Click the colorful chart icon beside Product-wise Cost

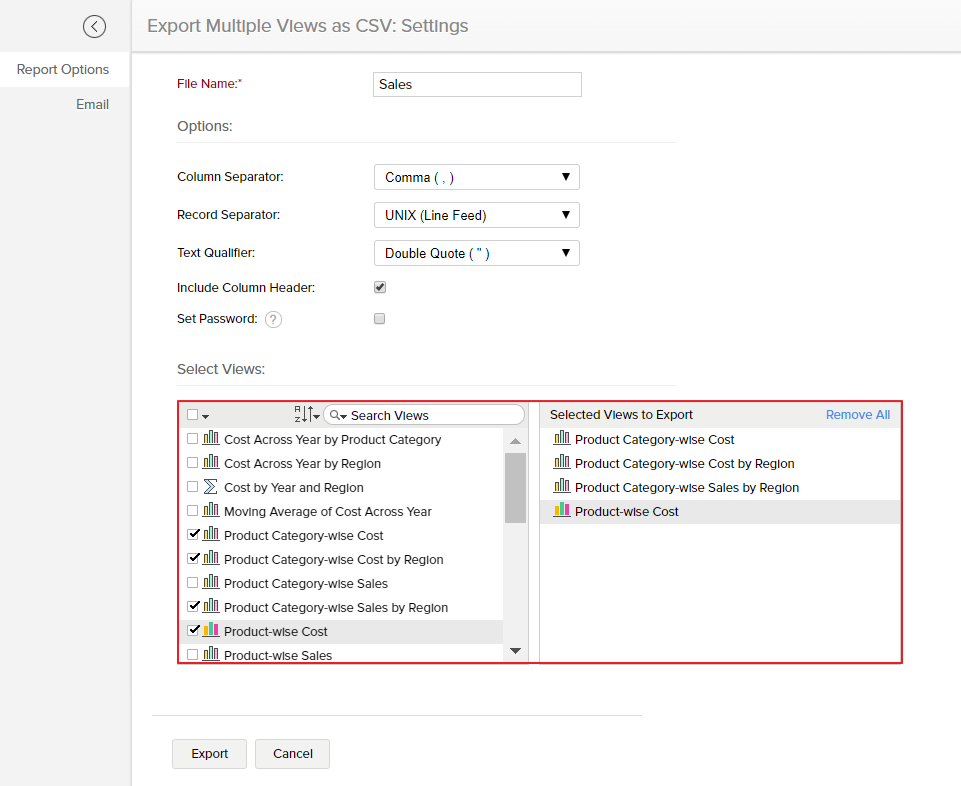[x=213, y=631]
